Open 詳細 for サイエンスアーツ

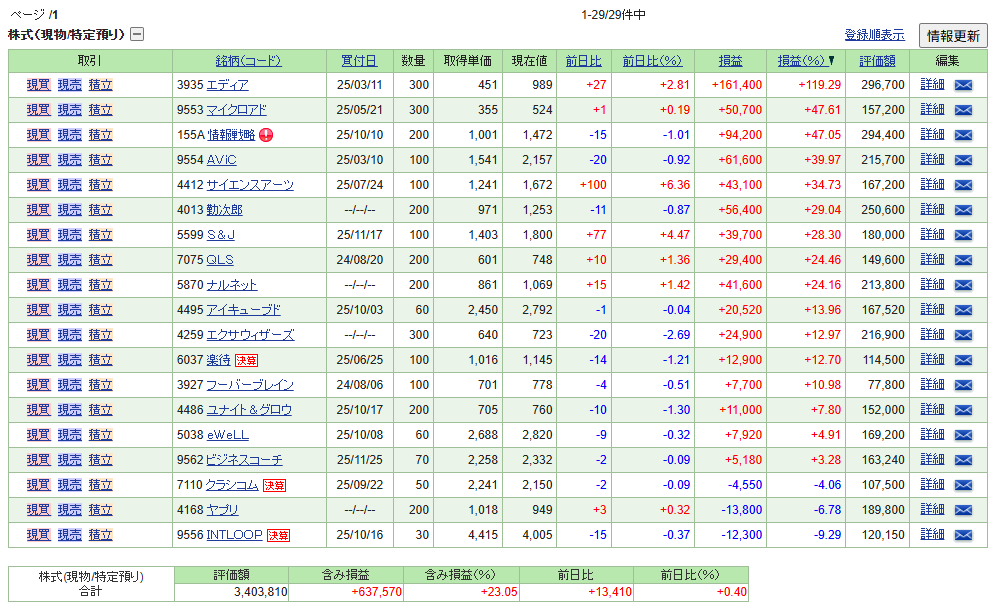[x=932, y=185]
